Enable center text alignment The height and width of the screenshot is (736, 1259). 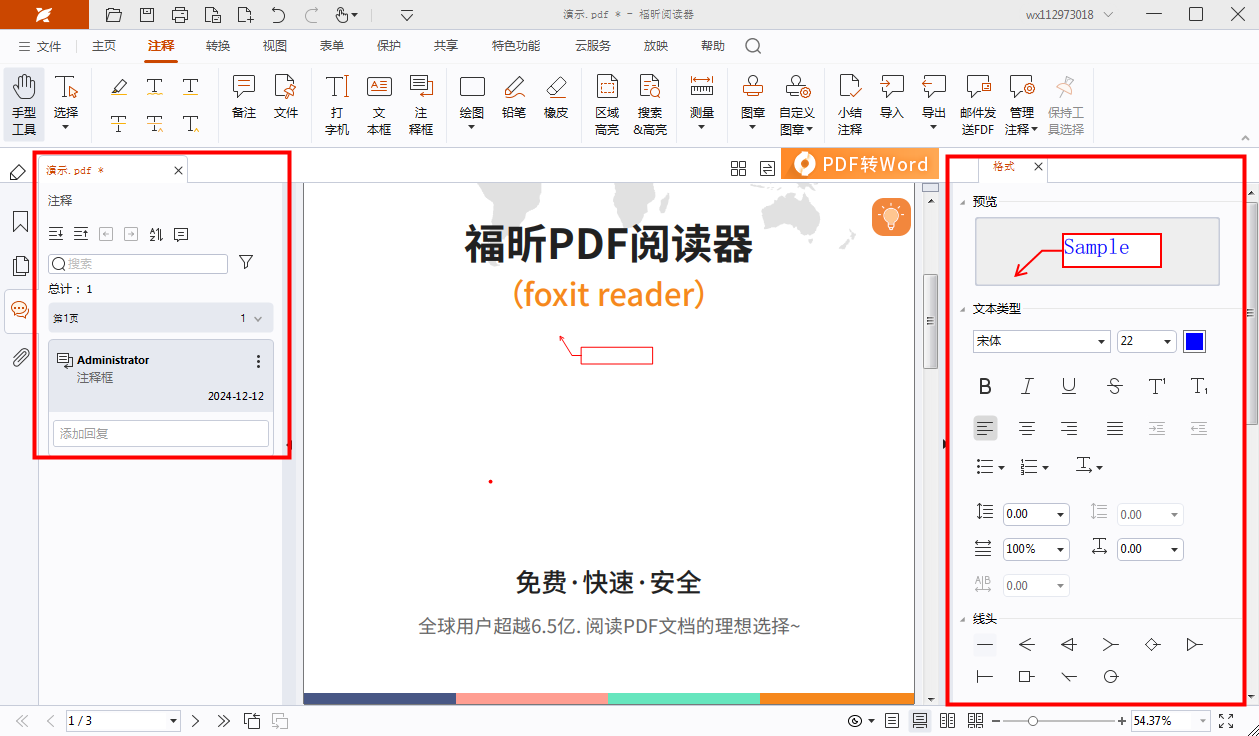(1027, 429)
